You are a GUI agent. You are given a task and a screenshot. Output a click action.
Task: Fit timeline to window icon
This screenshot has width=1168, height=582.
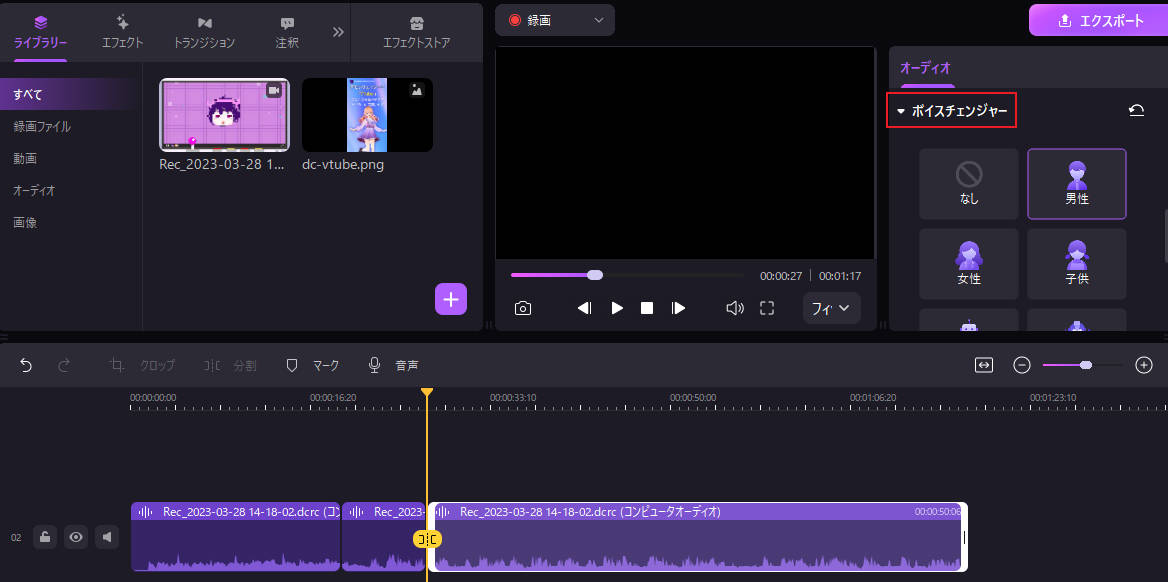pyautogui.click(x=984, y=365)
